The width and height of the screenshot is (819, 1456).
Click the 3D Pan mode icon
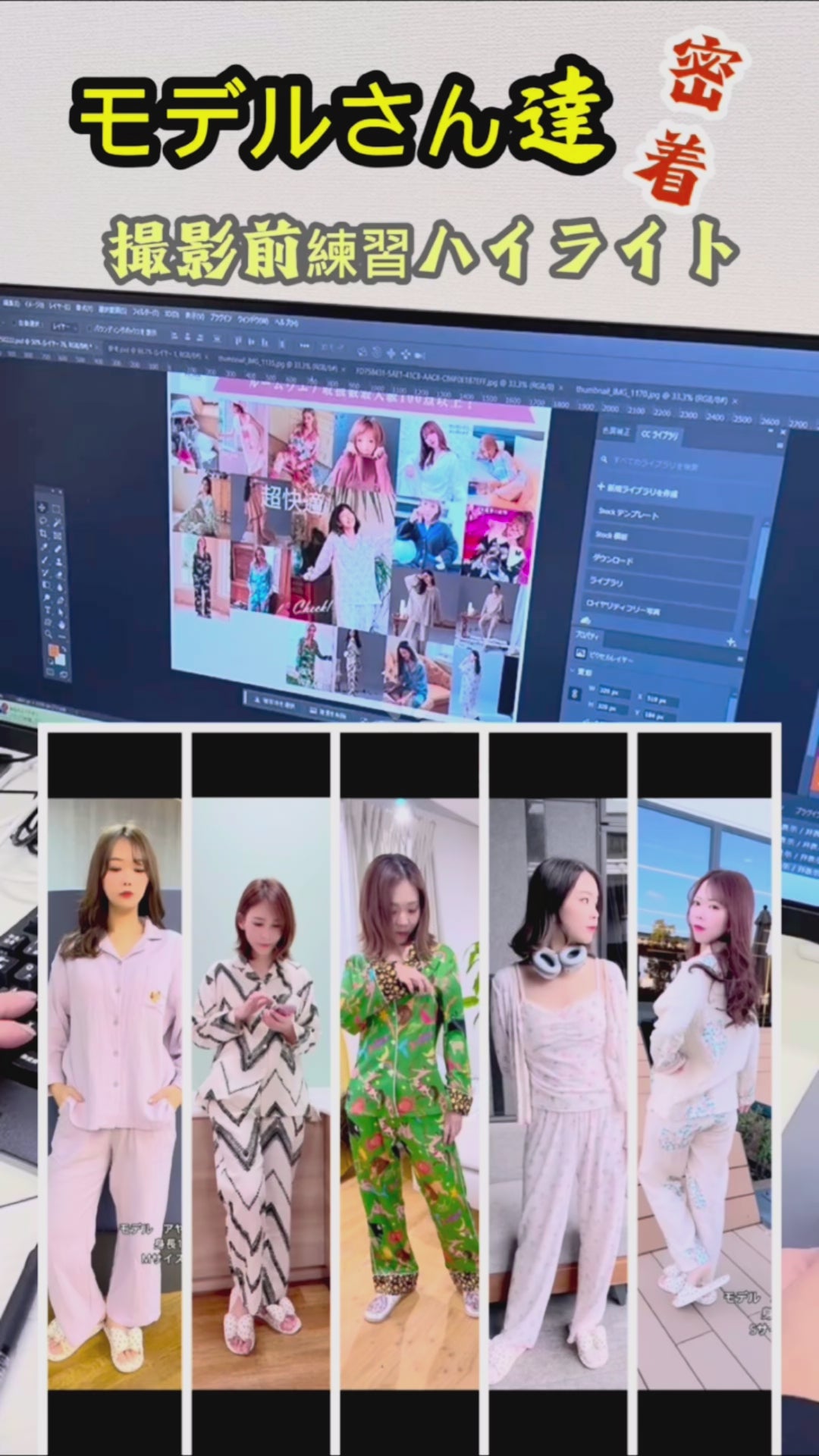pos(391,353)
